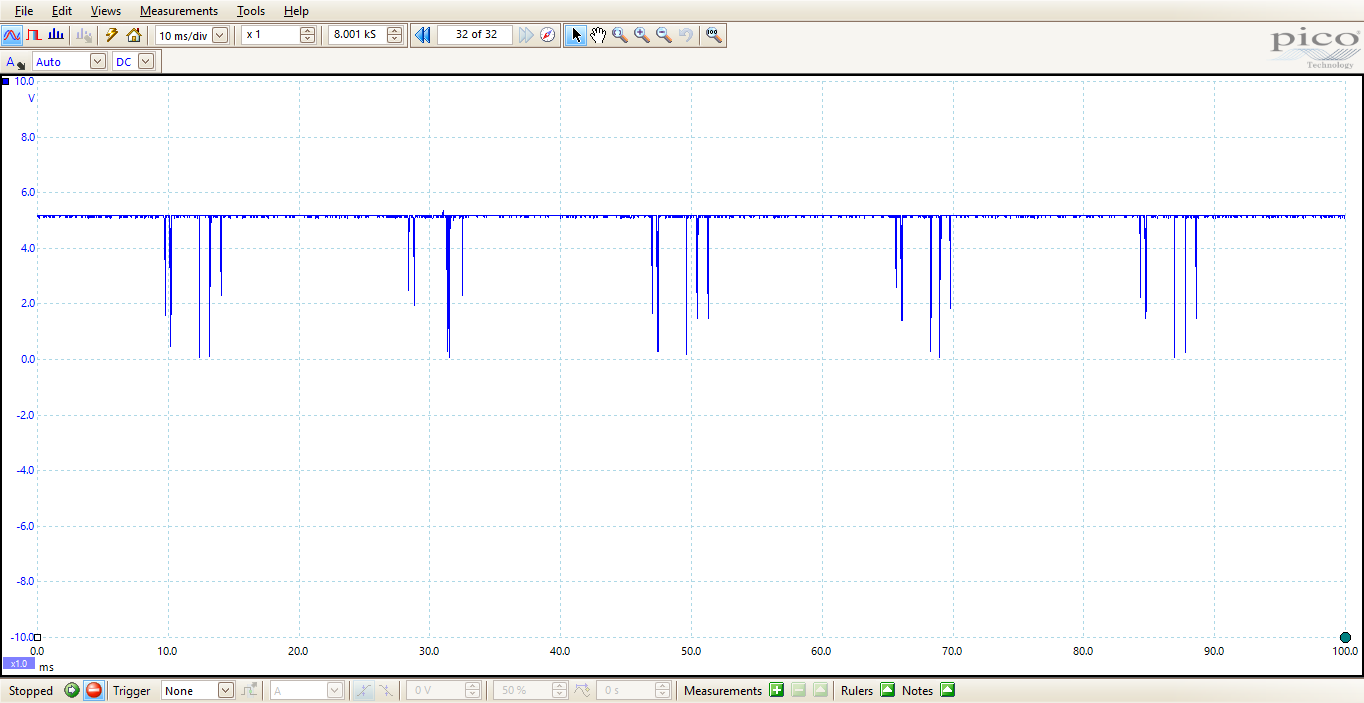Click the 50.0 ms time axis label
The image size is (1364, 703).
pos(690,651)
